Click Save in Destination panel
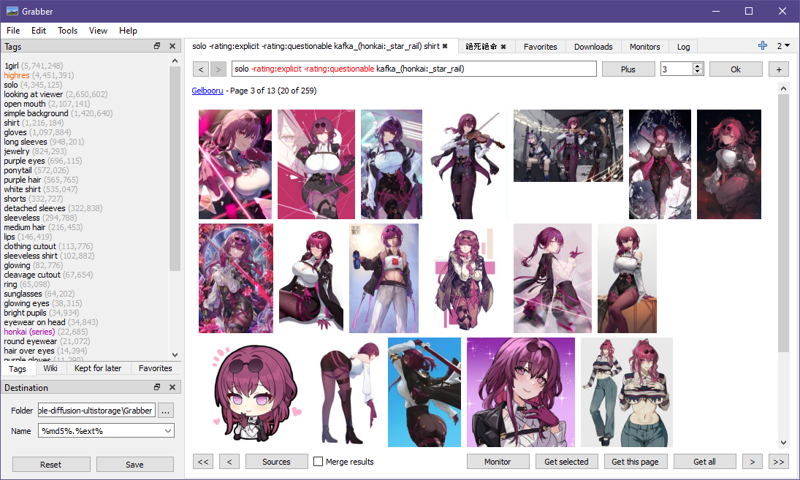 point(135,464)
